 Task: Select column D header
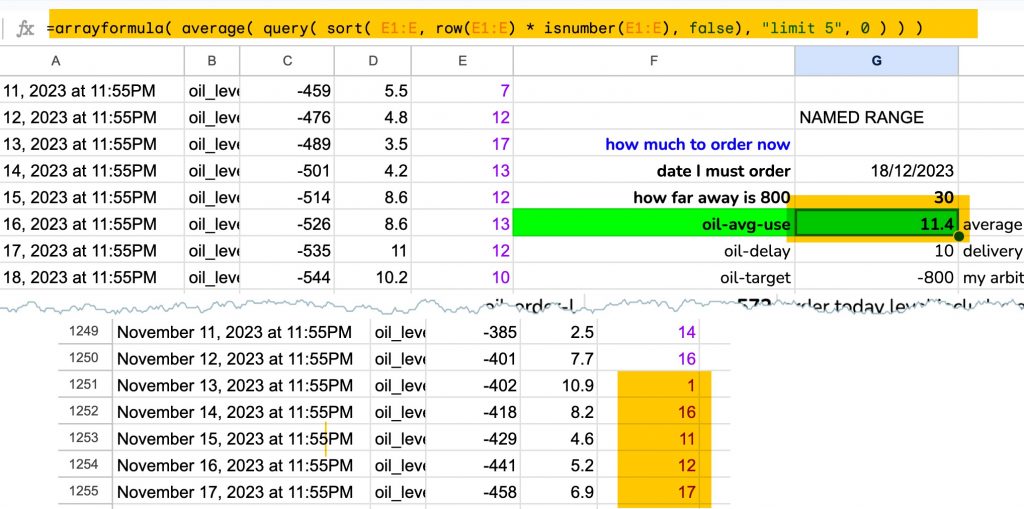(x=373, y=61)
